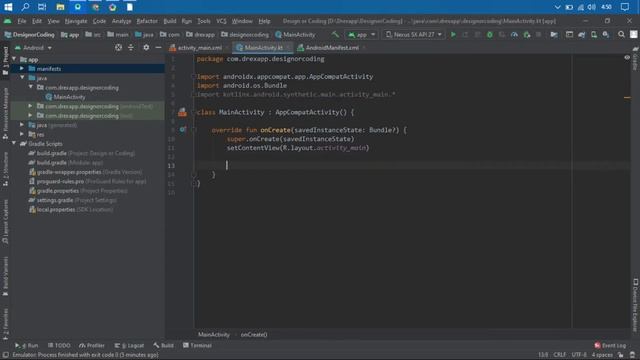
Task: Click the MainActivity breadcrumb at editor bottom
Action: pos(214,335)
